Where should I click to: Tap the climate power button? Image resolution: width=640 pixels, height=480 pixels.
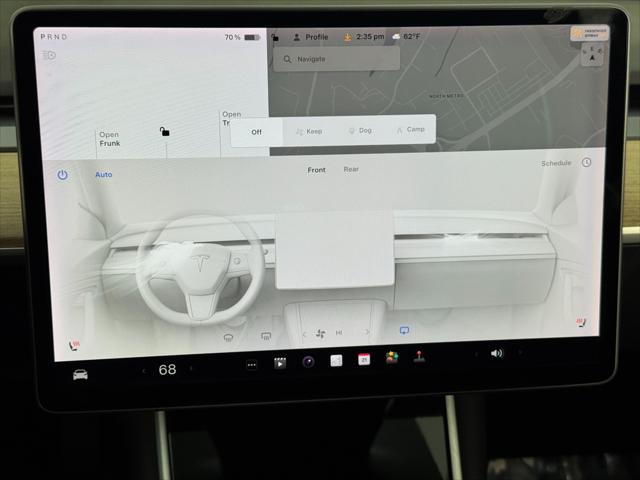click(62, 175)
